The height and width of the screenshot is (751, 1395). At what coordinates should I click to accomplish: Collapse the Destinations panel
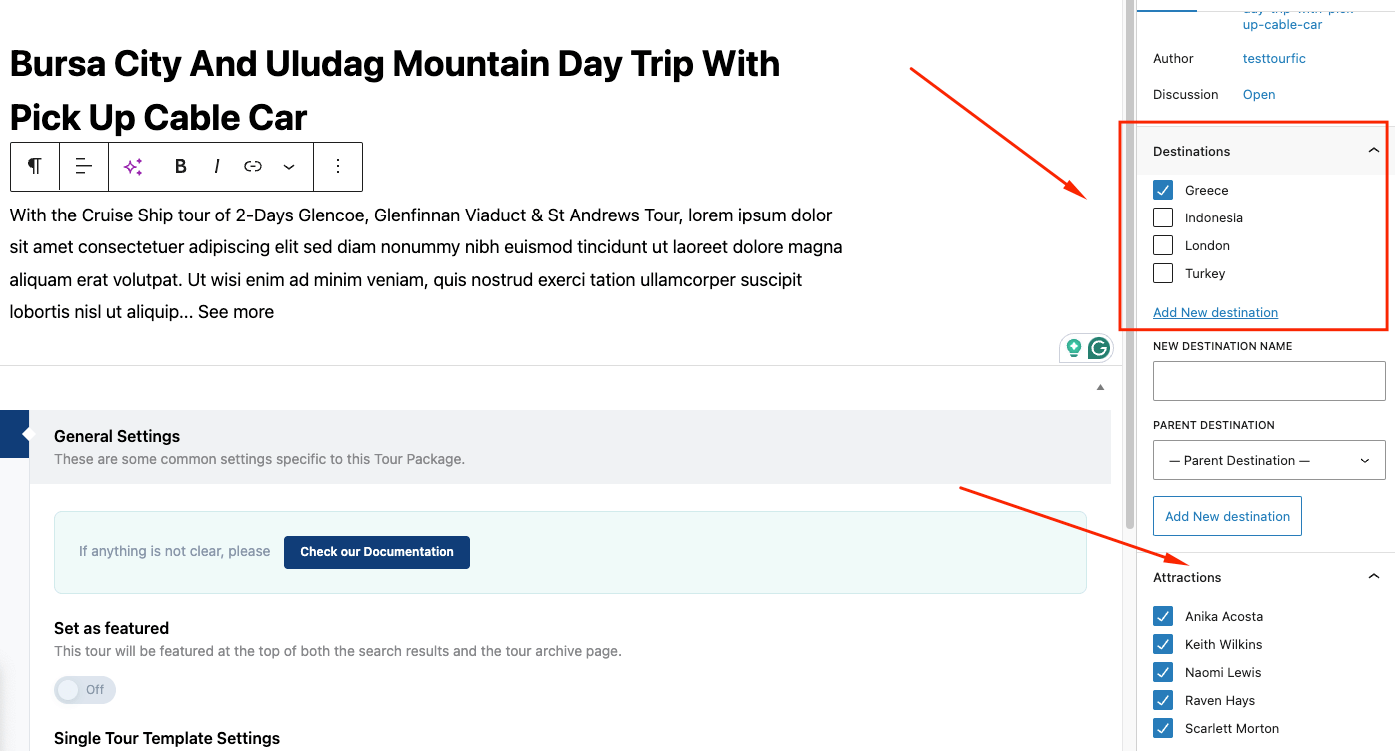[x=1374, y=151]
